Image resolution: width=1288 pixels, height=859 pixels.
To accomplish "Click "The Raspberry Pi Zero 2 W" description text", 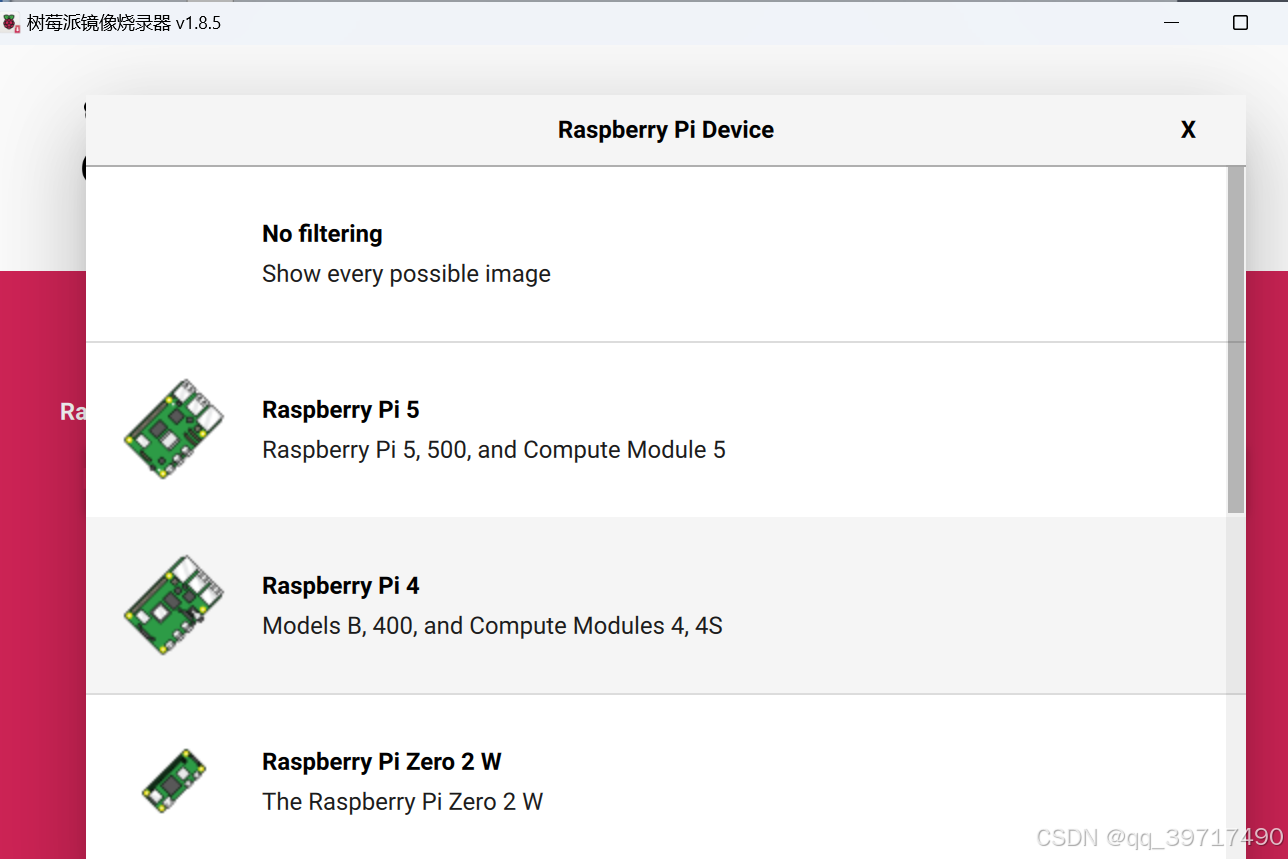I will [402, 802].
